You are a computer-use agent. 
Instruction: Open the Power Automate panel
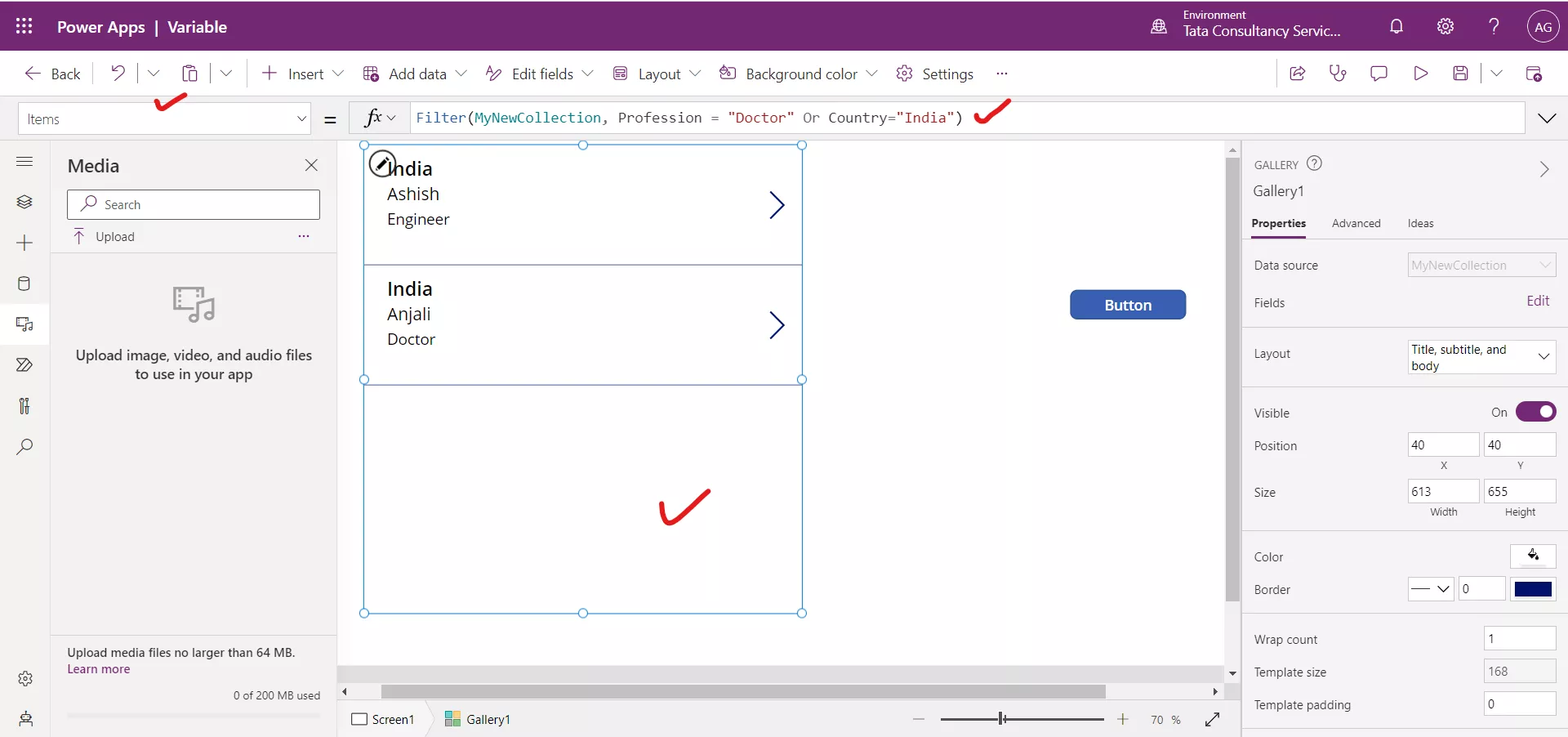24,365
